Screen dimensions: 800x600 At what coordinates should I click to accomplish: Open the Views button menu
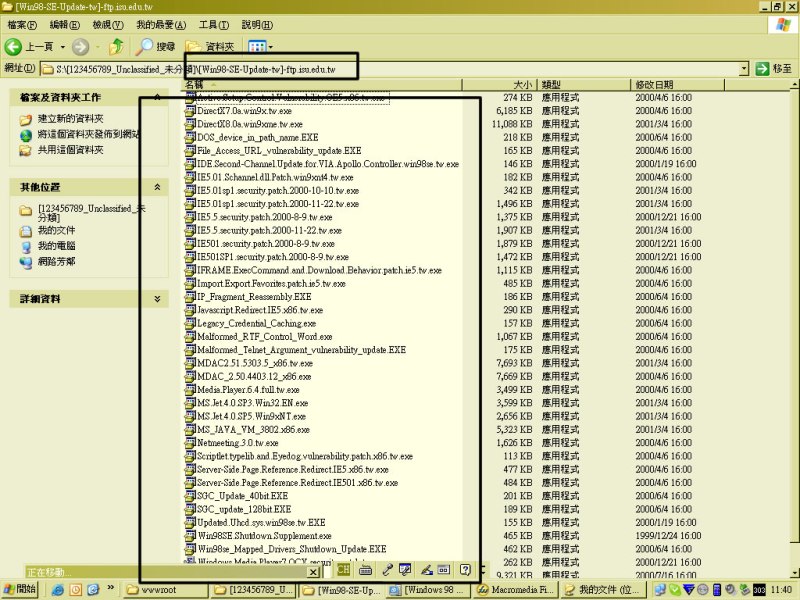tap(260, 47)
